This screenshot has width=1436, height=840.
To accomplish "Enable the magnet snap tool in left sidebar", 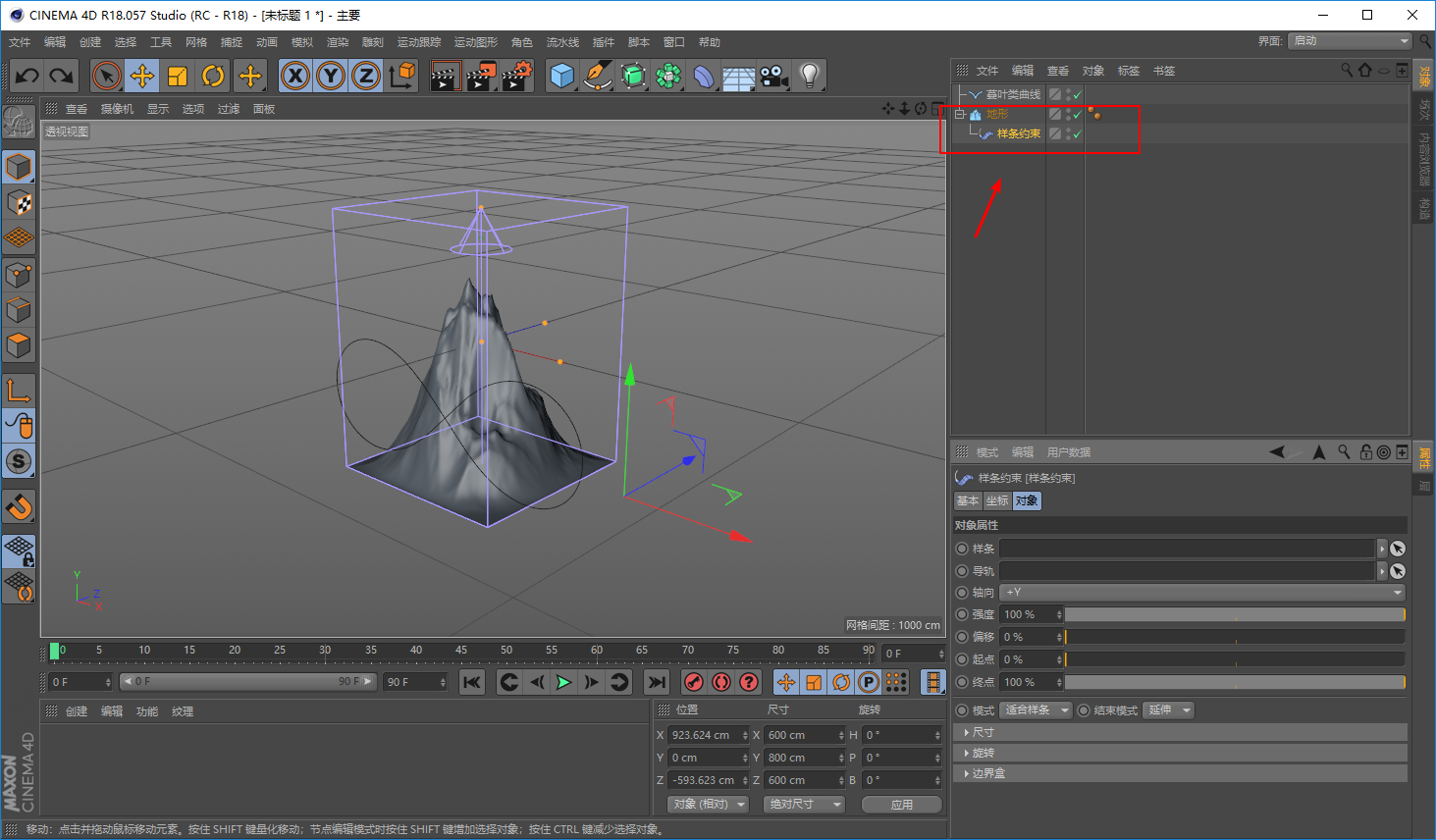I will point(19,507).
